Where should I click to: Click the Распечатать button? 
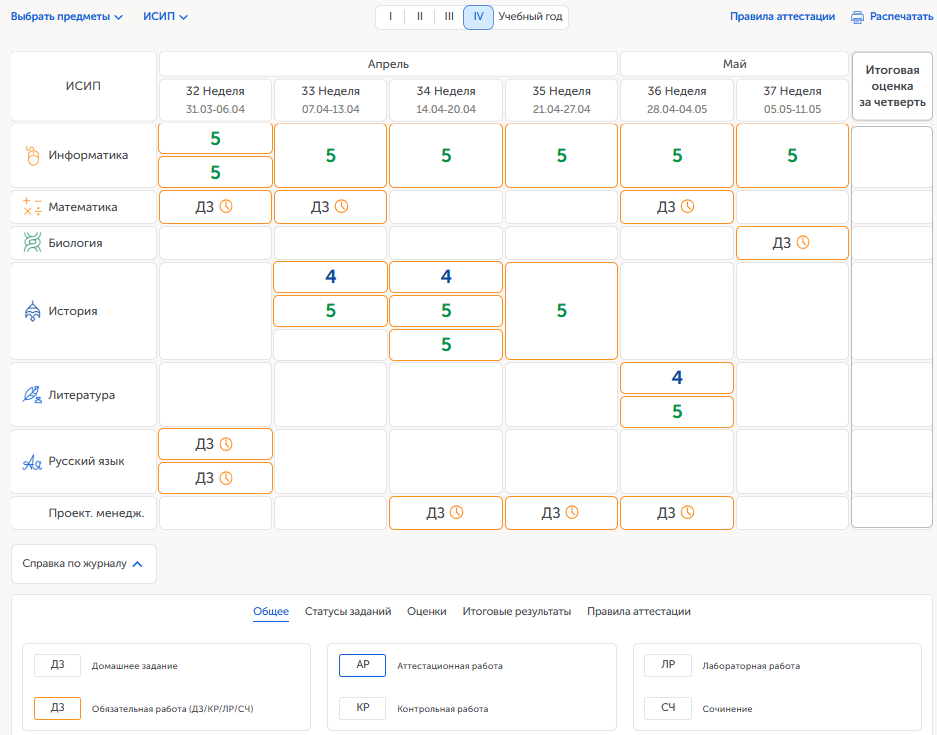900,17
